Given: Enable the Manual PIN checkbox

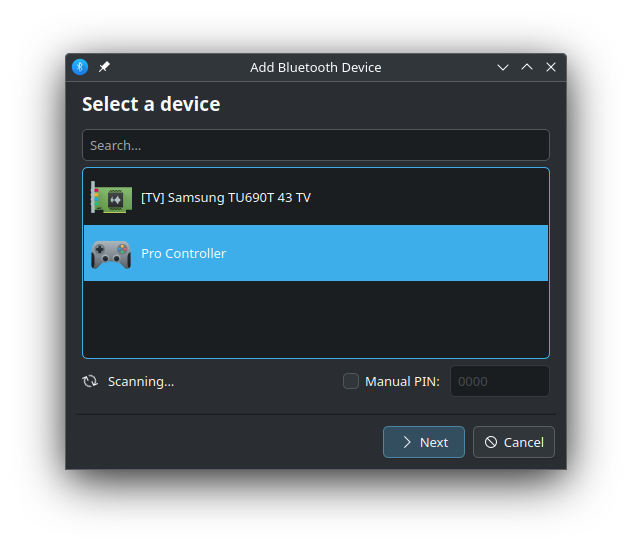Looking at the screenshot, I should coord(351,381).
